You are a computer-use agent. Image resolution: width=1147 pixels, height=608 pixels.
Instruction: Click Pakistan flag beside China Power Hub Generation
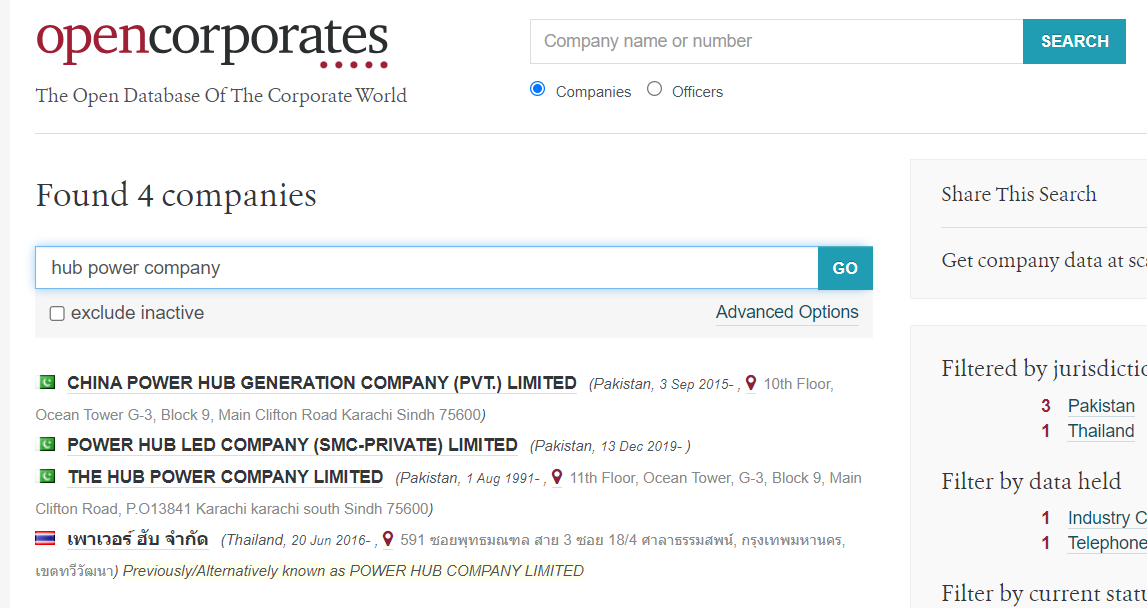pos(46,382)
